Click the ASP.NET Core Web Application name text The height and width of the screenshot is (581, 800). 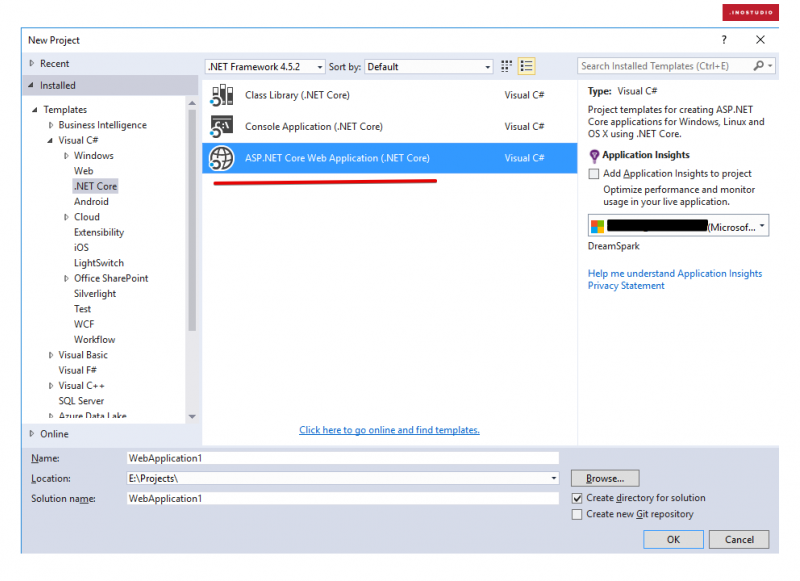pos(337,158)
